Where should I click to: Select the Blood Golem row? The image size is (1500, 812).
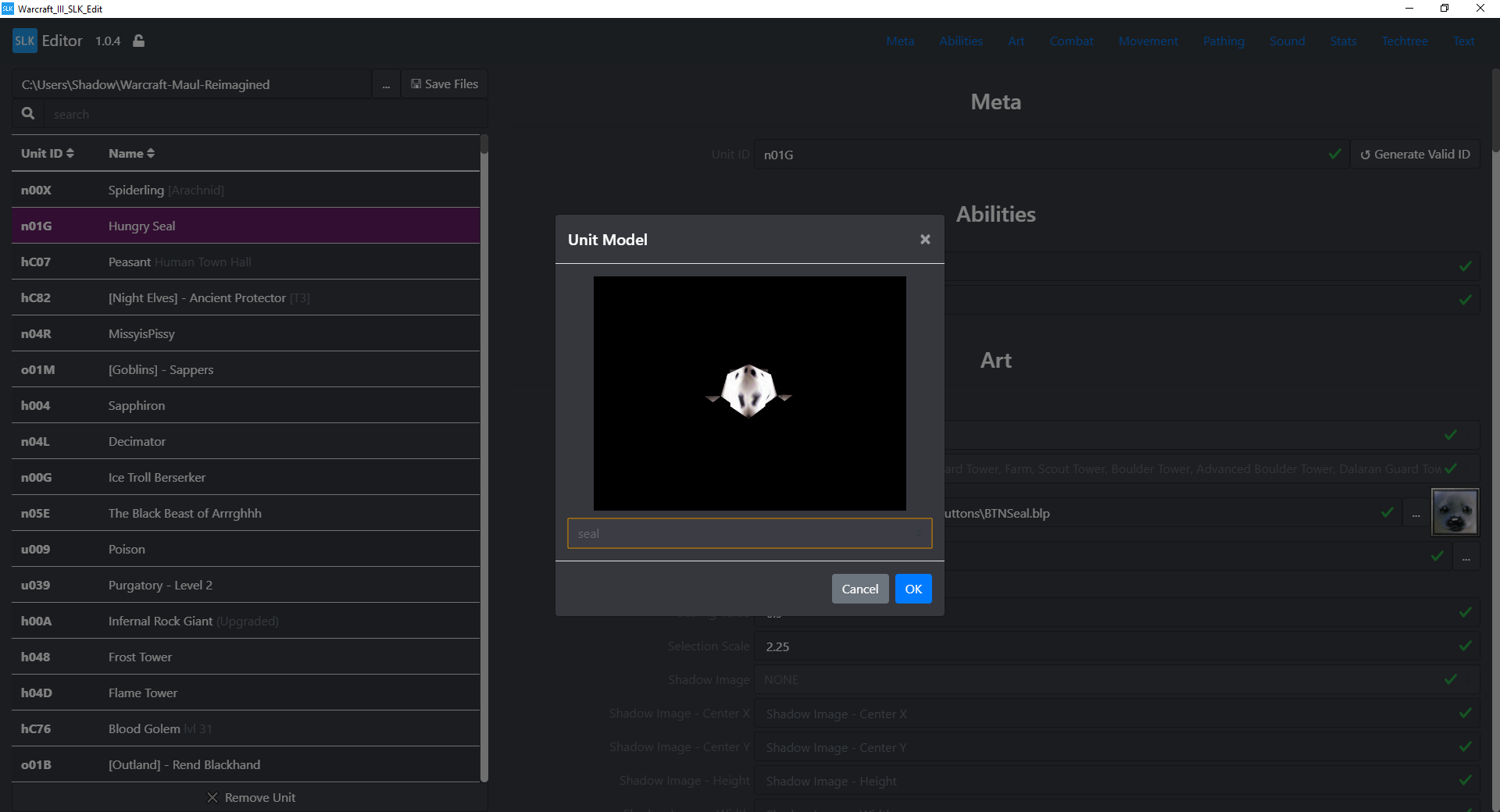point(246,728)
